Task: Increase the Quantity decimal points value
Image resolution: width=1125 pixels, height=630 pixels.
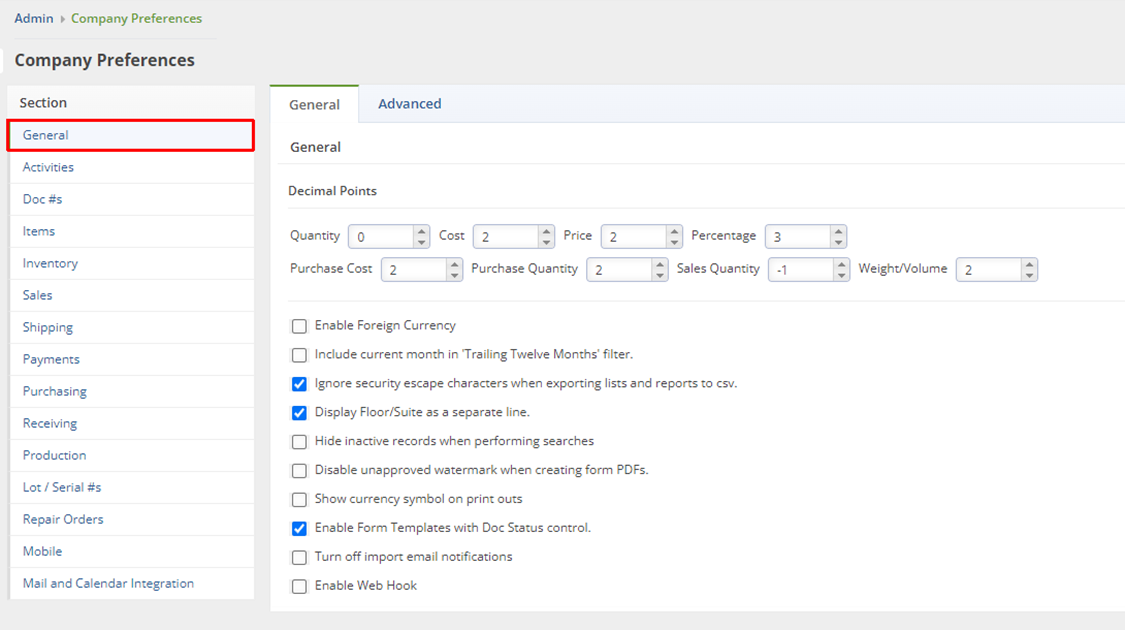Action: (x=421, y=231)
